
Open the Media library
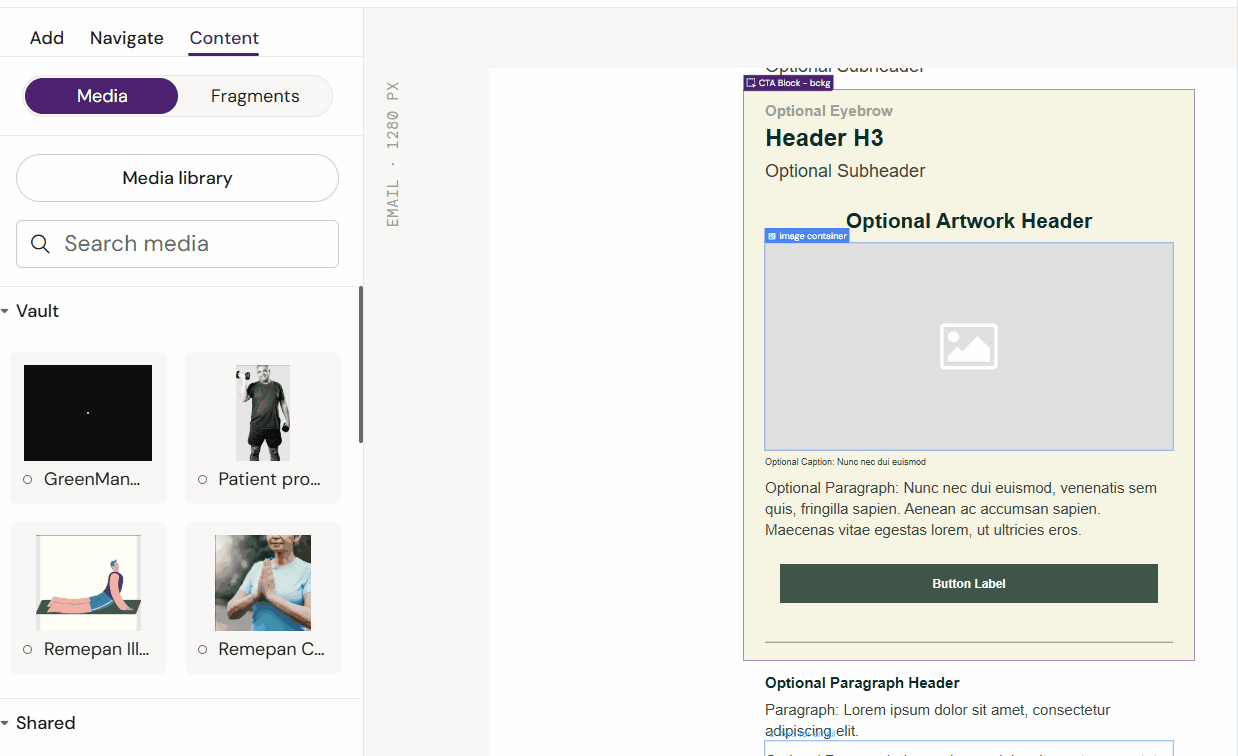[177, 178]
